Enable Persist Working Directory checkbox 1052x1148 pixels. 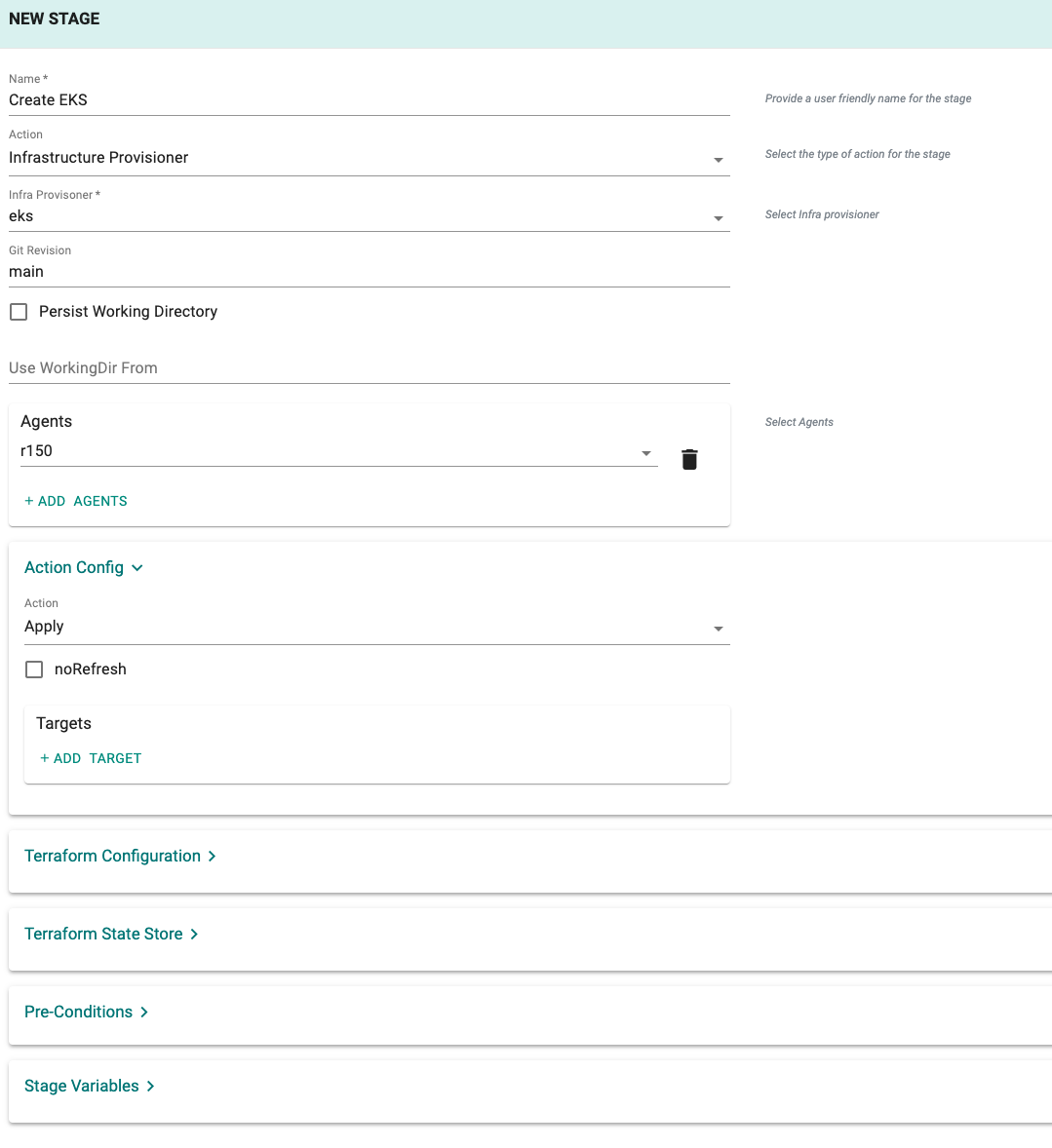[x=19, y=312]
